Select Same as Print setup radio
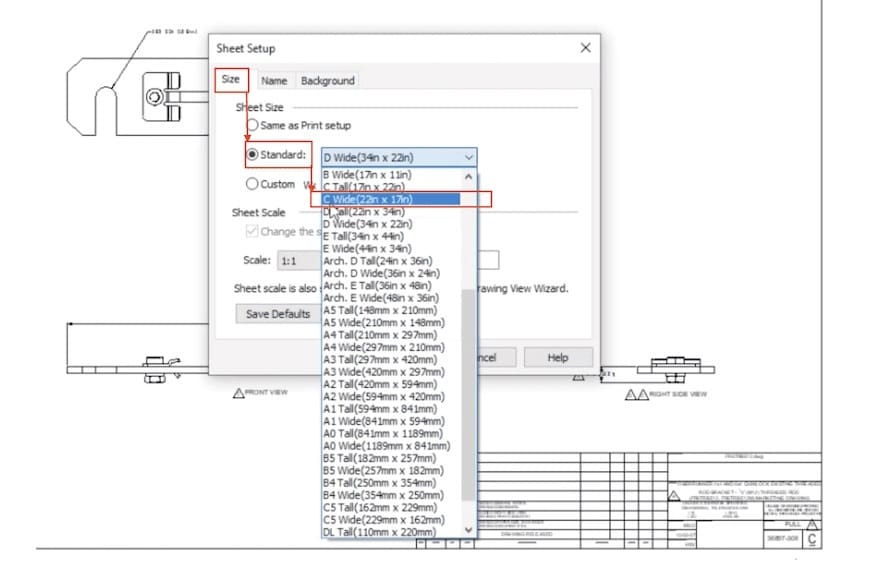 point(252,125)
